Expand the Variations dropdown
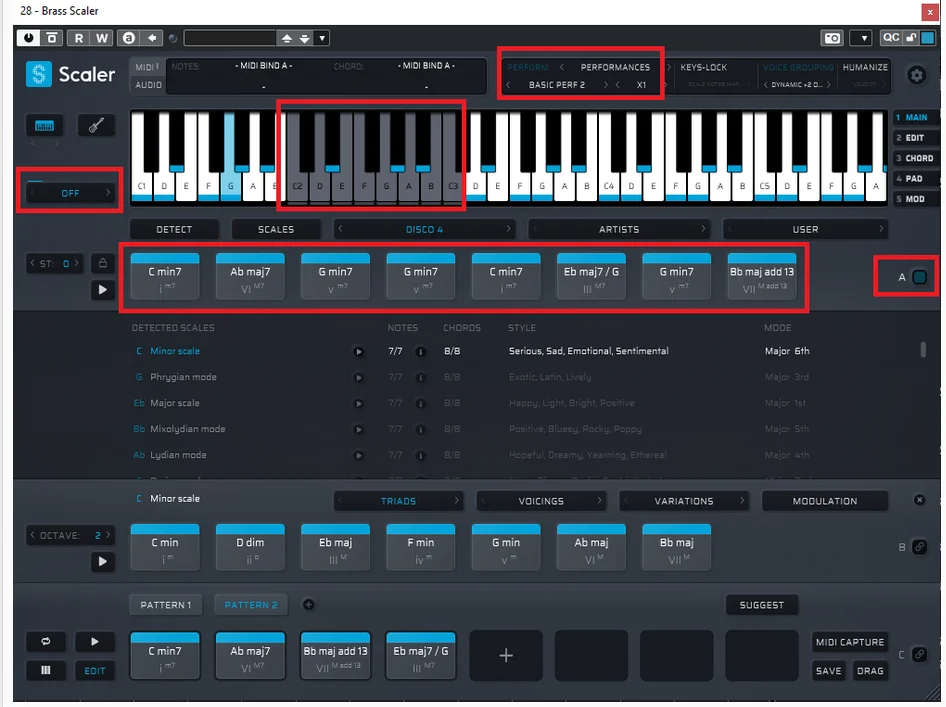The image size is (946, 707). [684, 501]
